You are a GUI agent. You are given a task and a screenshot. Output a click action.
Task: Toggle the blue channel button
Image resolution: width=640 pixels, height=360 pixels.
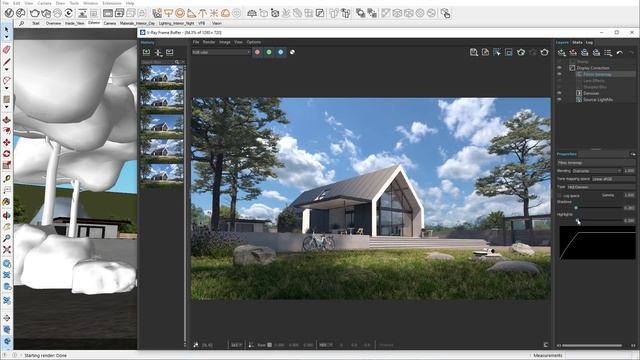coord(280,52)
